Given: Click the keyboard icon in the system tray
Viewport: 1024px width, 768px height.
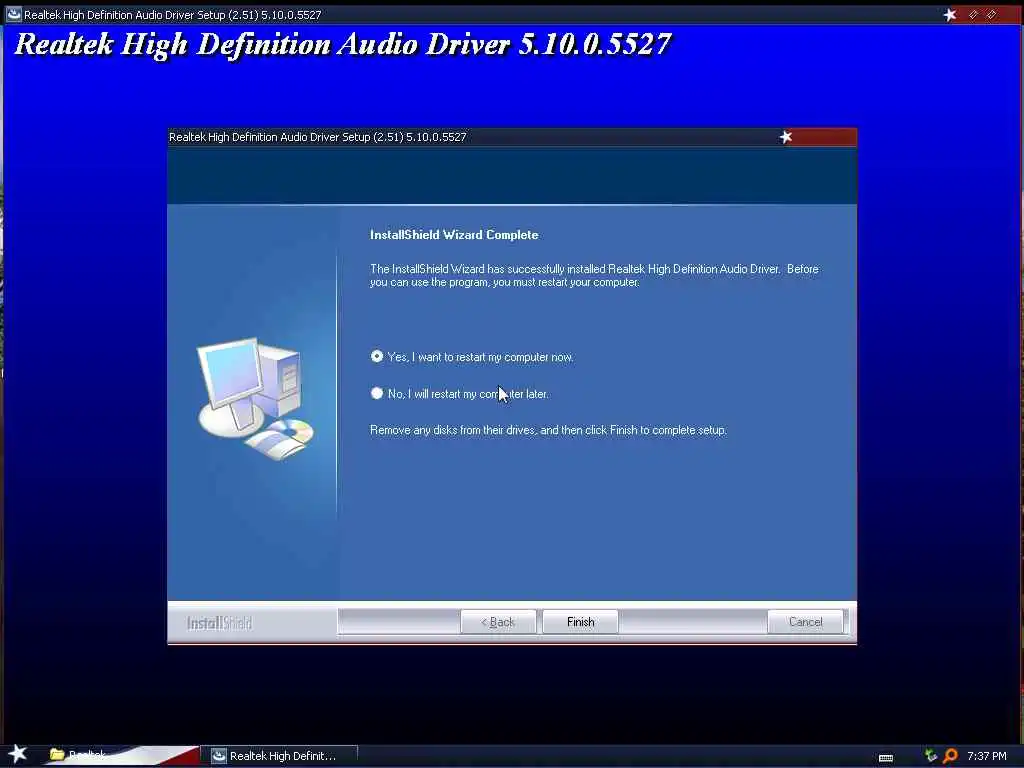Looking at the screenshot, I should (886, 758).
